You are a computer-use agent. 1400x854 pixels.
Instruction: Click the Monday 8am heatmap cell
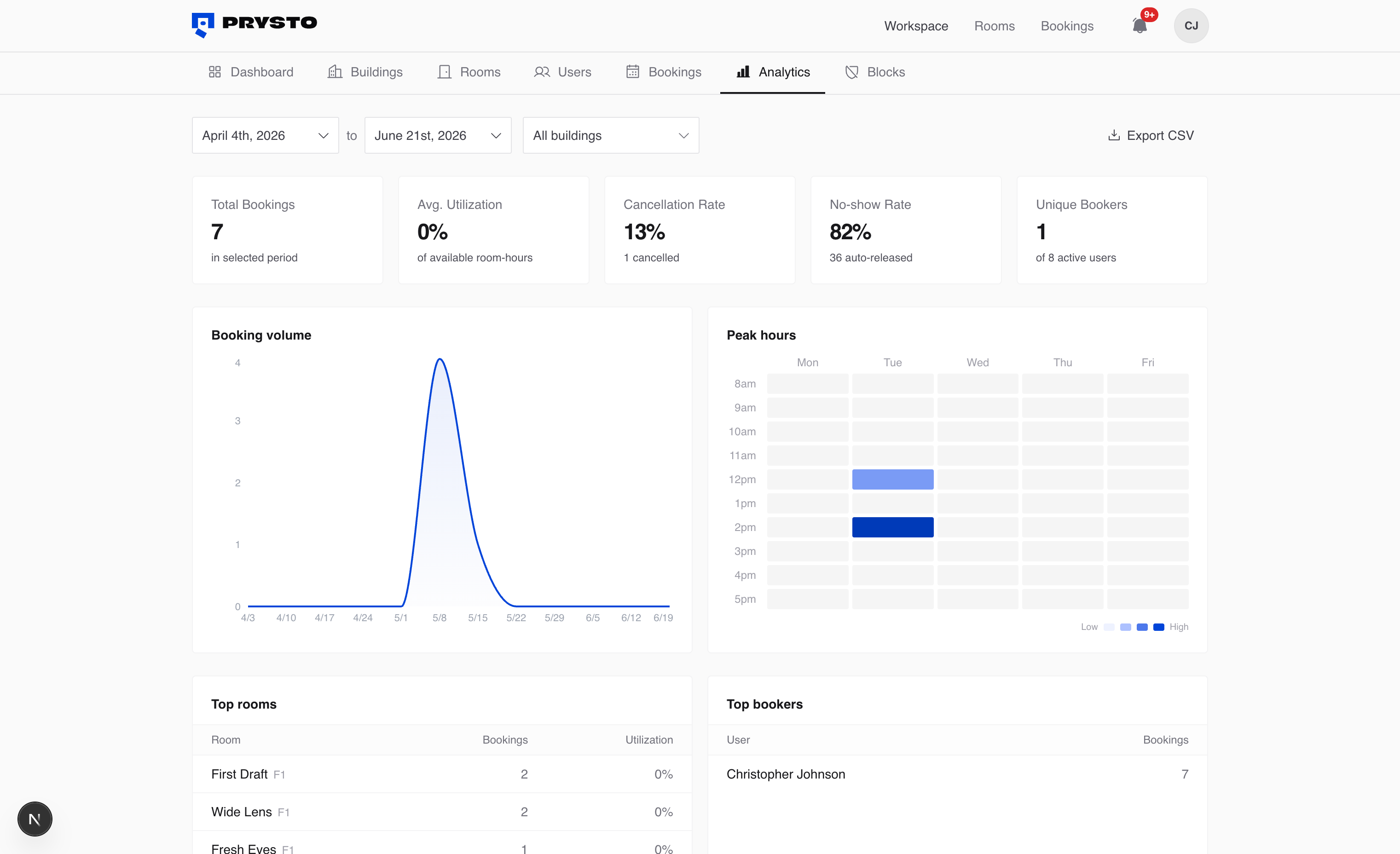pyautogui.click(x=807, y=384)
